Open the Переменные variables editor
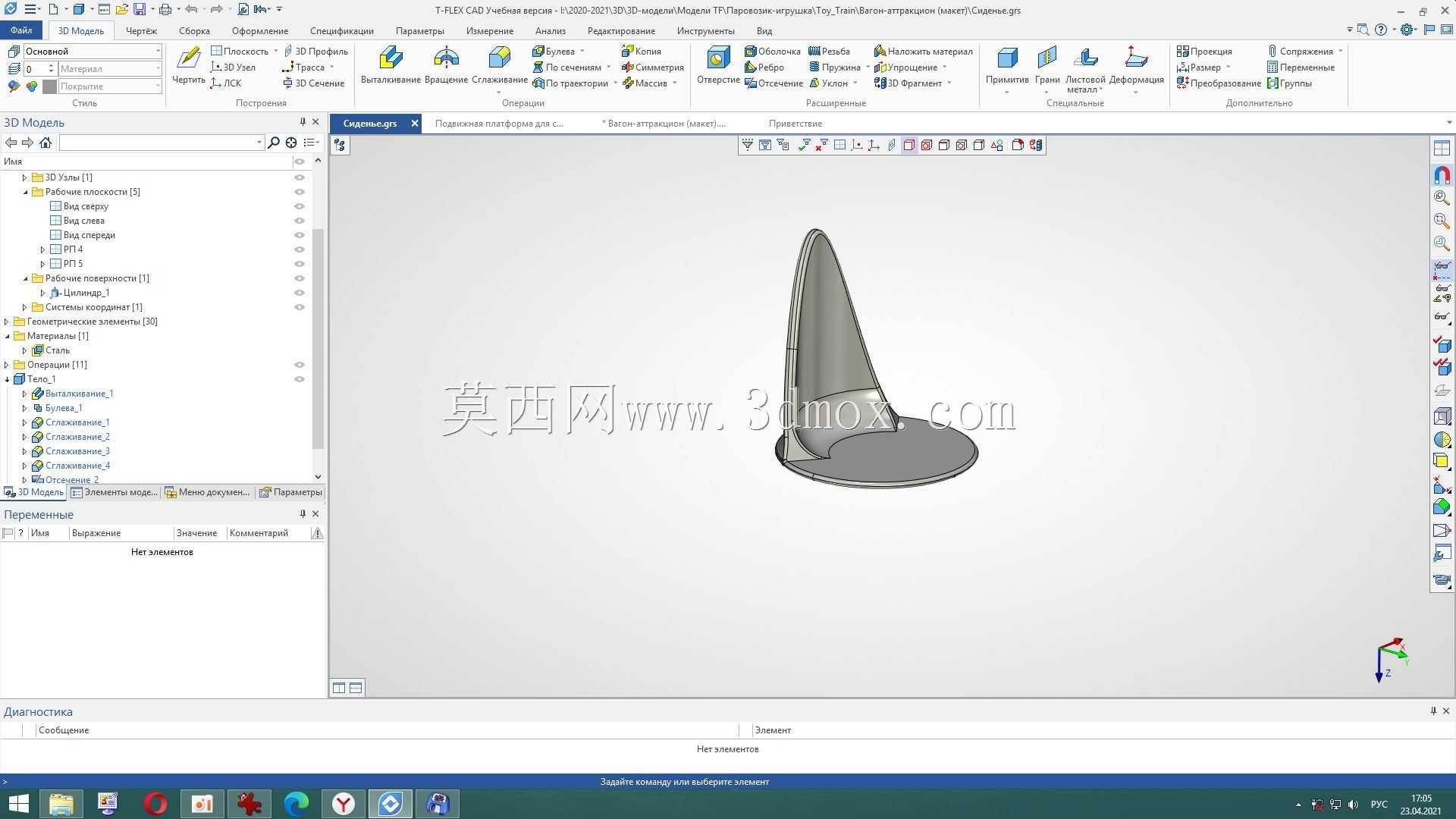1456x819 pixels. [1301, 67]
